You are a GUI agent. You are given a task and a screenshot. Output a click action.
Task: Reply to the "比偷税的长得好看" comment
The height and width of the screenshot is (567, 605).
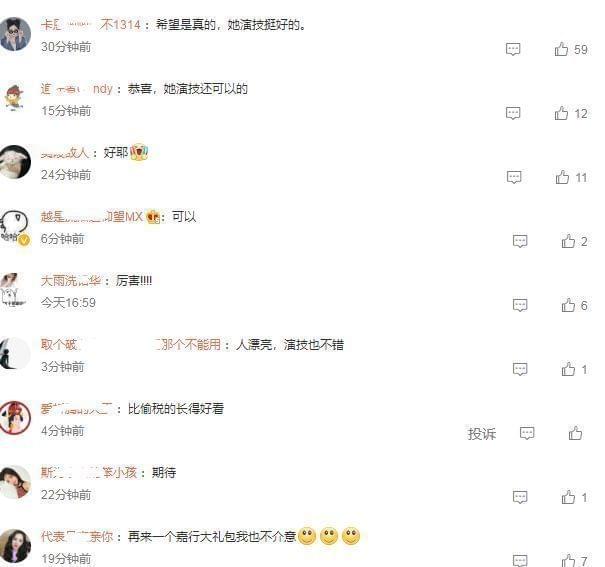(527, 433)
